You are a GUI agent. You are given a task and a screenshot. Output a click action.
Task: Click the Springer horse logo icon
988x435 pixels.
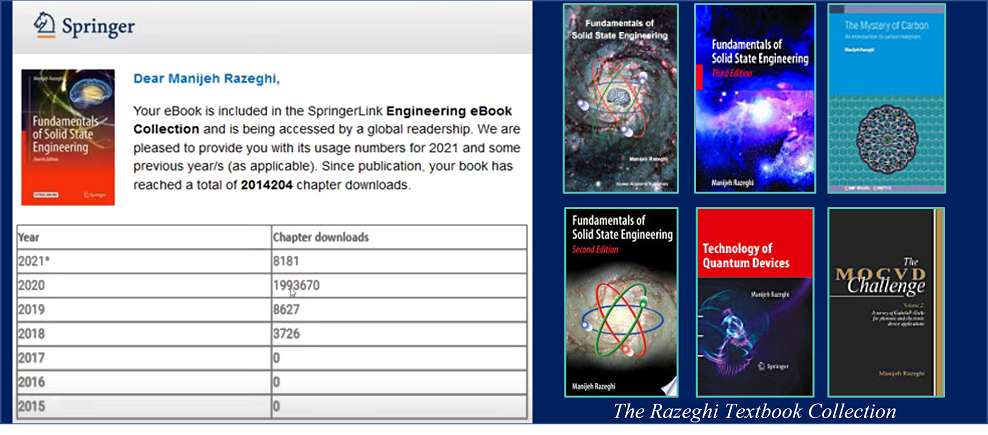pos(45,26)
